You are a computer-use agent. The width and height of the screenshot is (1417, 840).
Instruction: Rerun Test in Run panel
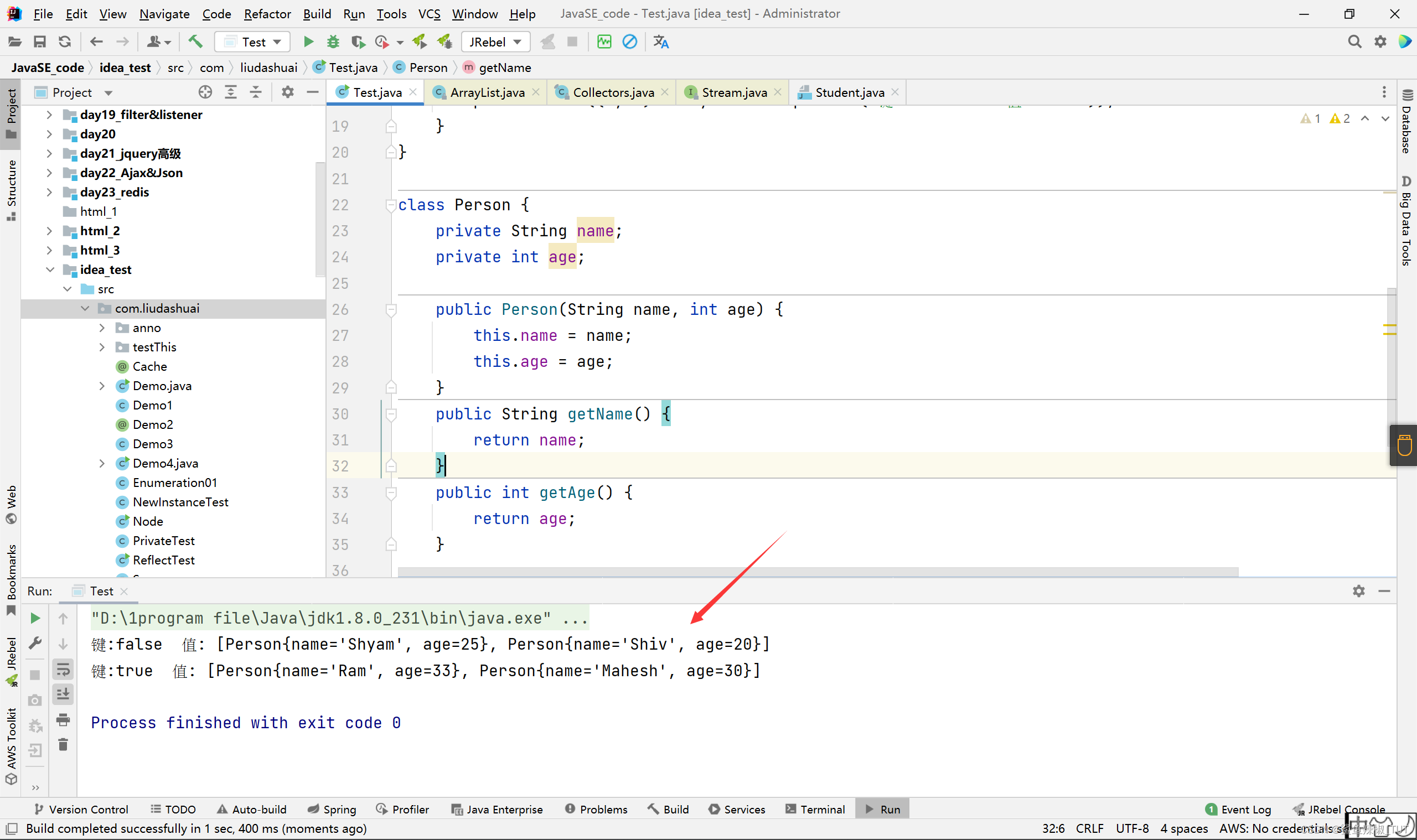click(35, 618)
